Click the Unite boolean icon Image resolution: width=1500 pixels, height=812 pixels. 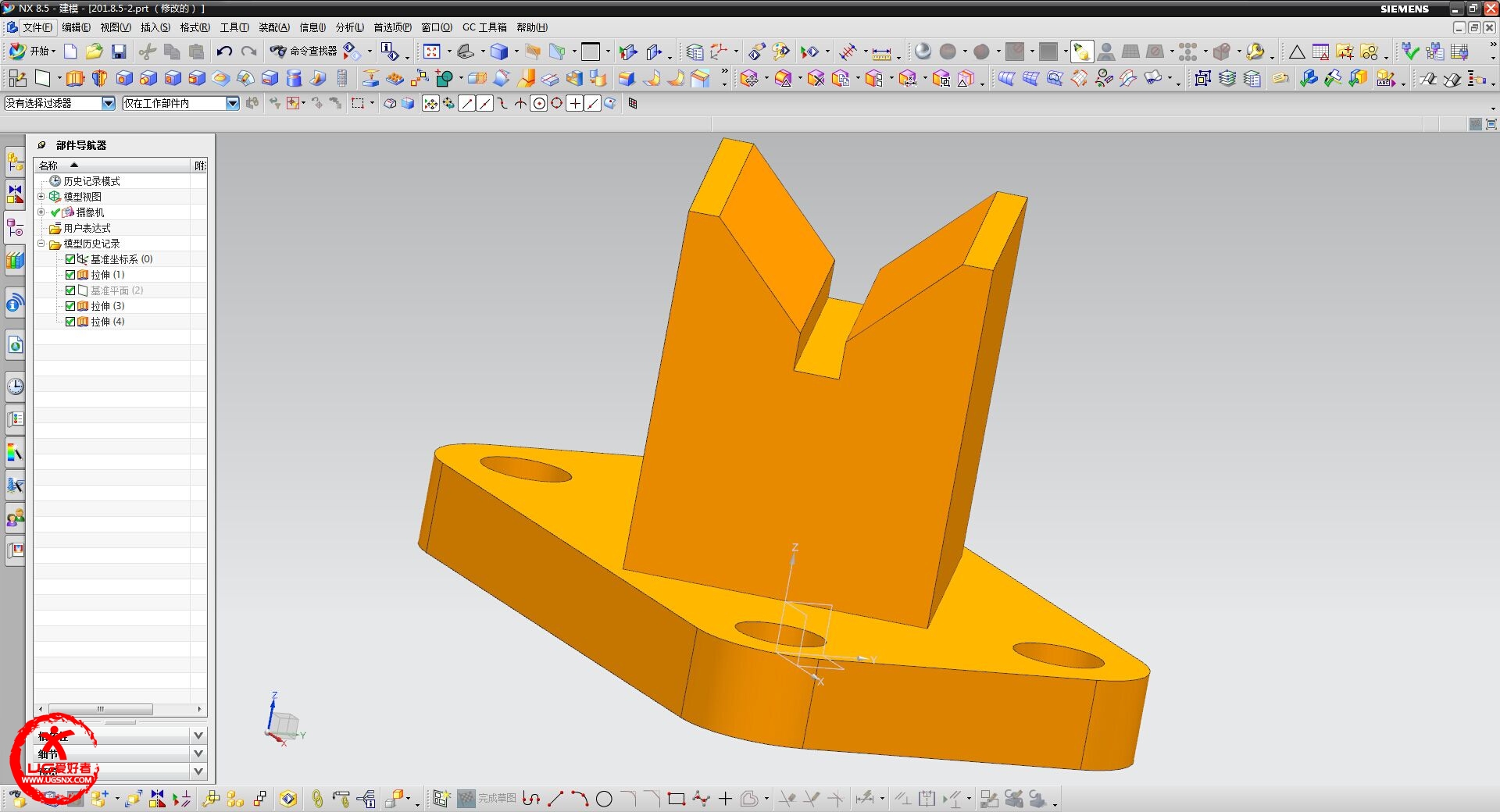click(445, 78)
